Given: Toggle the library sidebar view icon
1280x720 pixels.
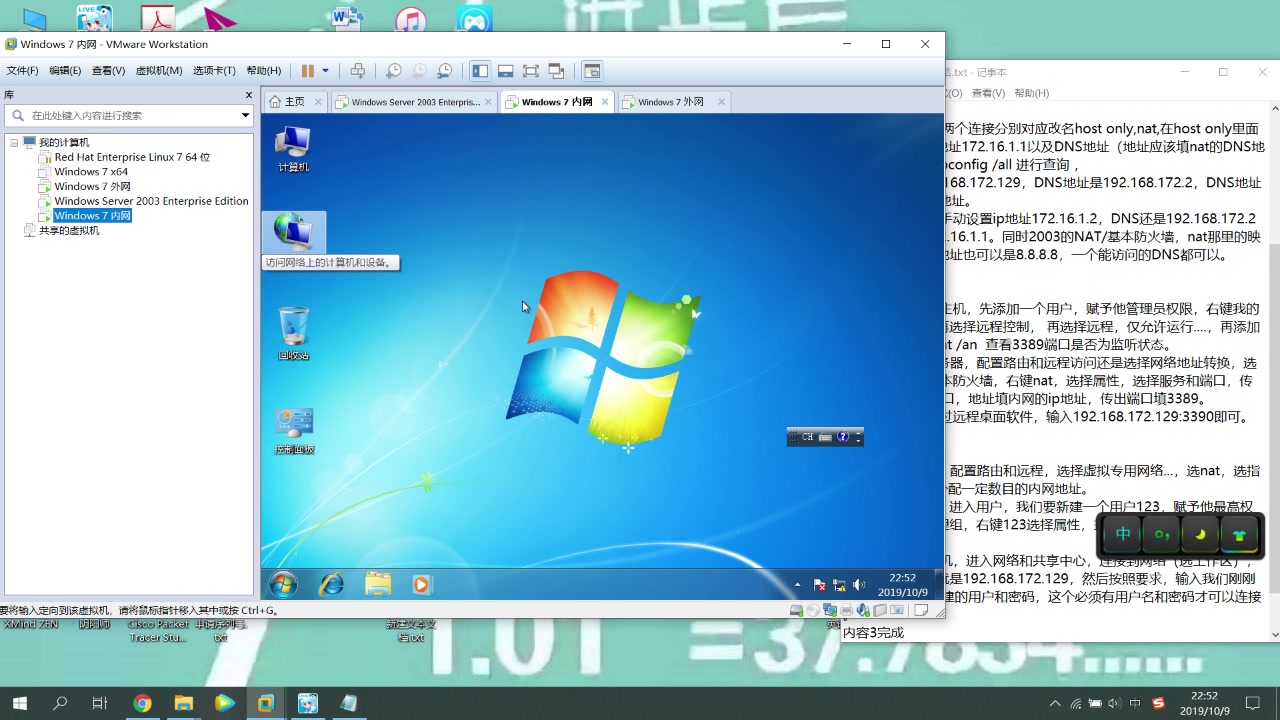Looking at the screenshot, I should tap(480, 71).
